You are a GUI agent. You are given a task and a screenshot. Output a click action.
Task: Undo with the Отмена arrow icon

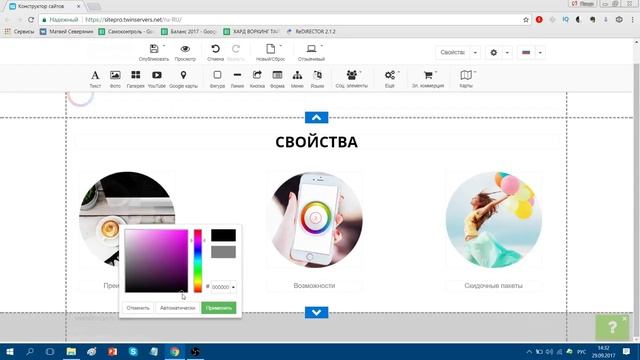coord(215,49)
